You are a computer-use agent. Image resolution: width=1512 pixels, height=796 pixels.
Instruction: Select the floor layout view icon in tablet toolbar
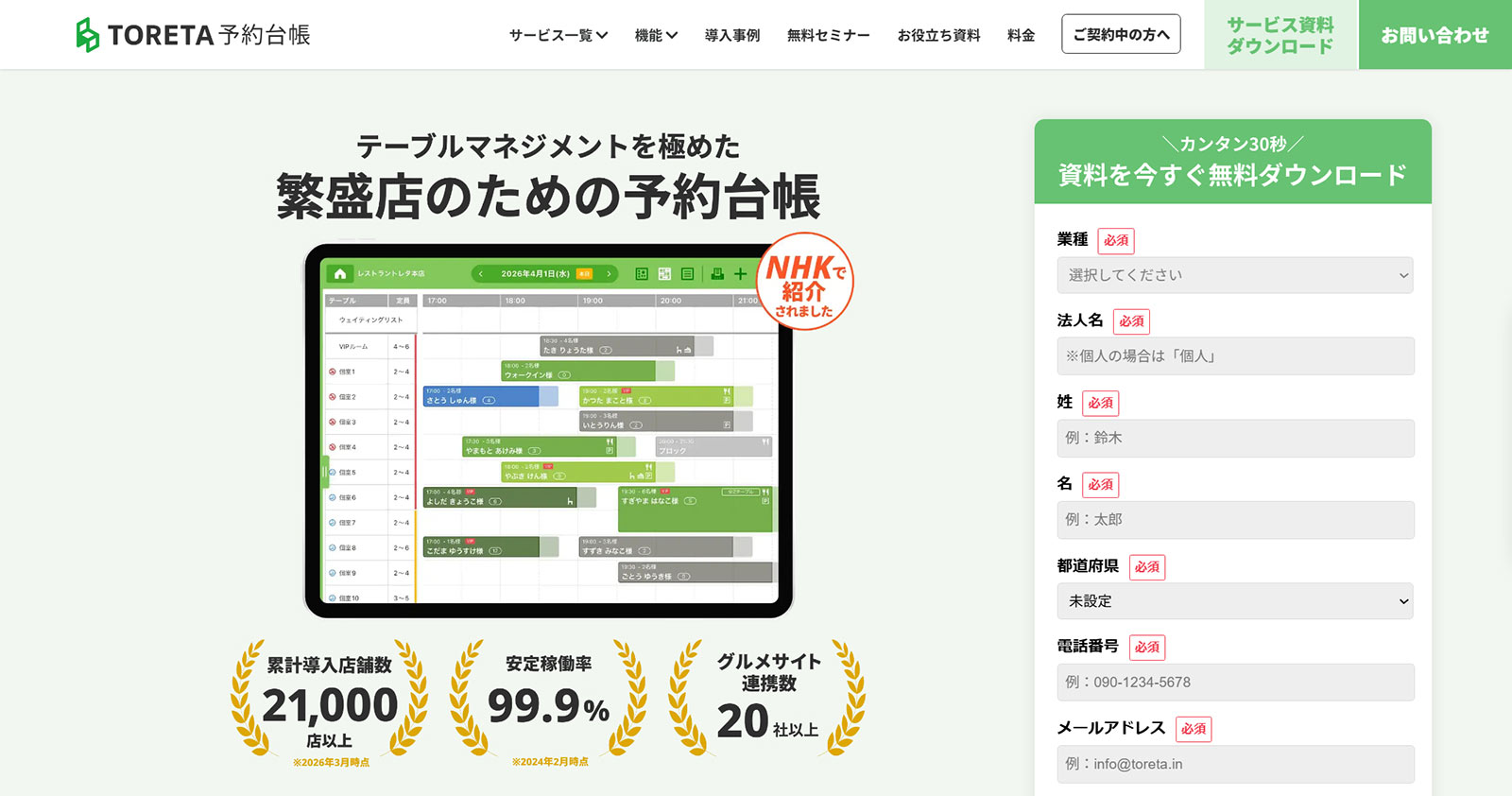[x=642, y=274]
